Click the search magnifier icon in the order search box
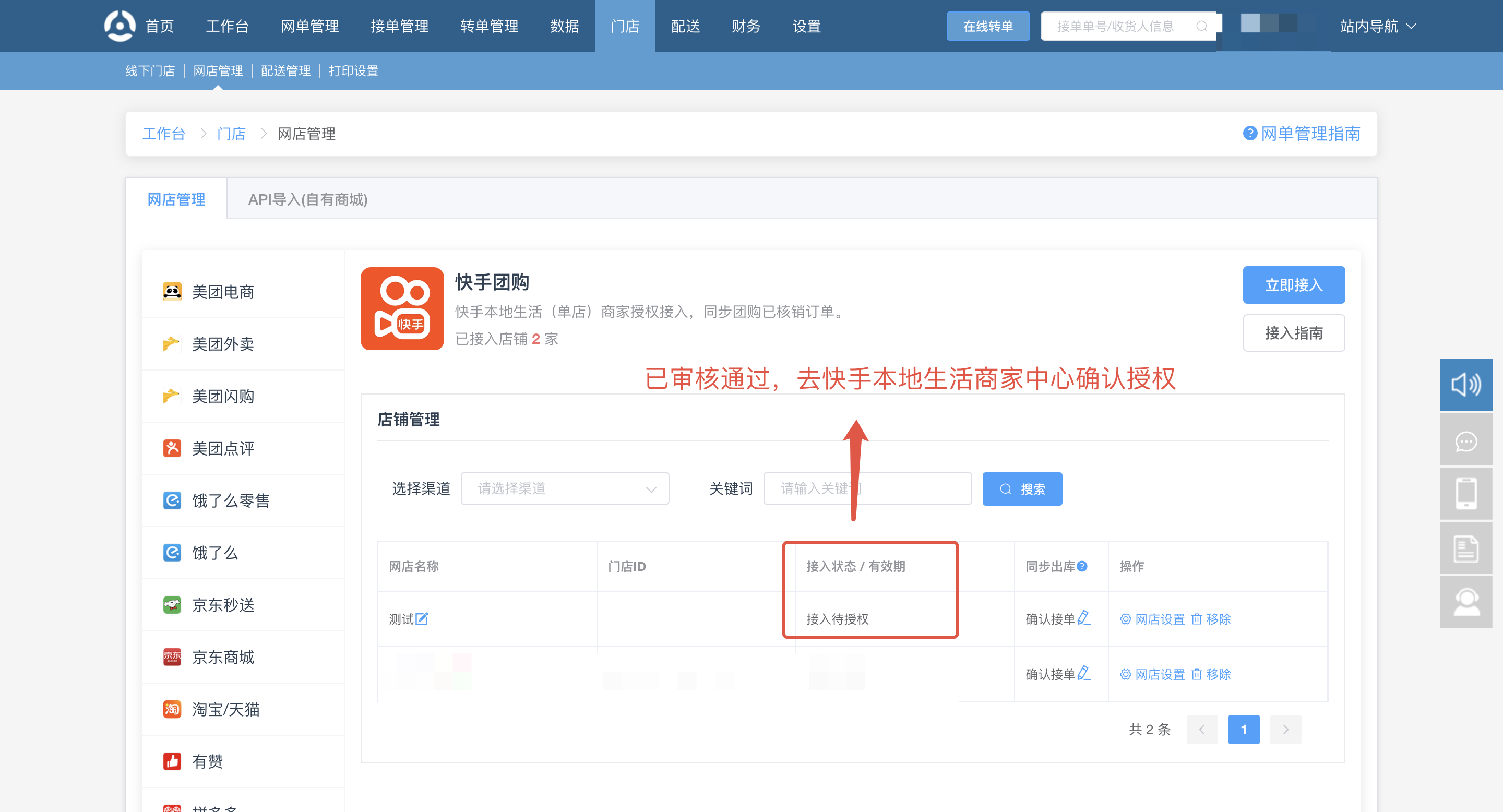This screenshot has height=812, width=1503. pyautogui.click(x=1201, y=26)
